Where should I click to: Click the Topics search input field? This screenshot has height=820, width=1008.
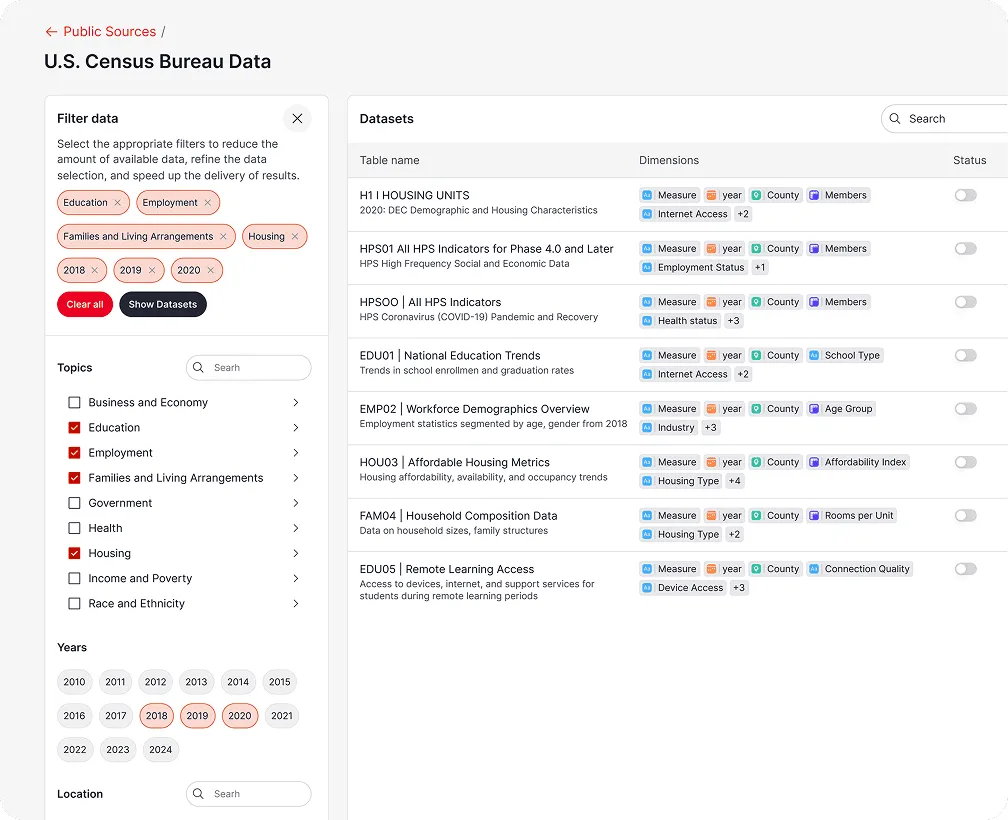[249, 368]
